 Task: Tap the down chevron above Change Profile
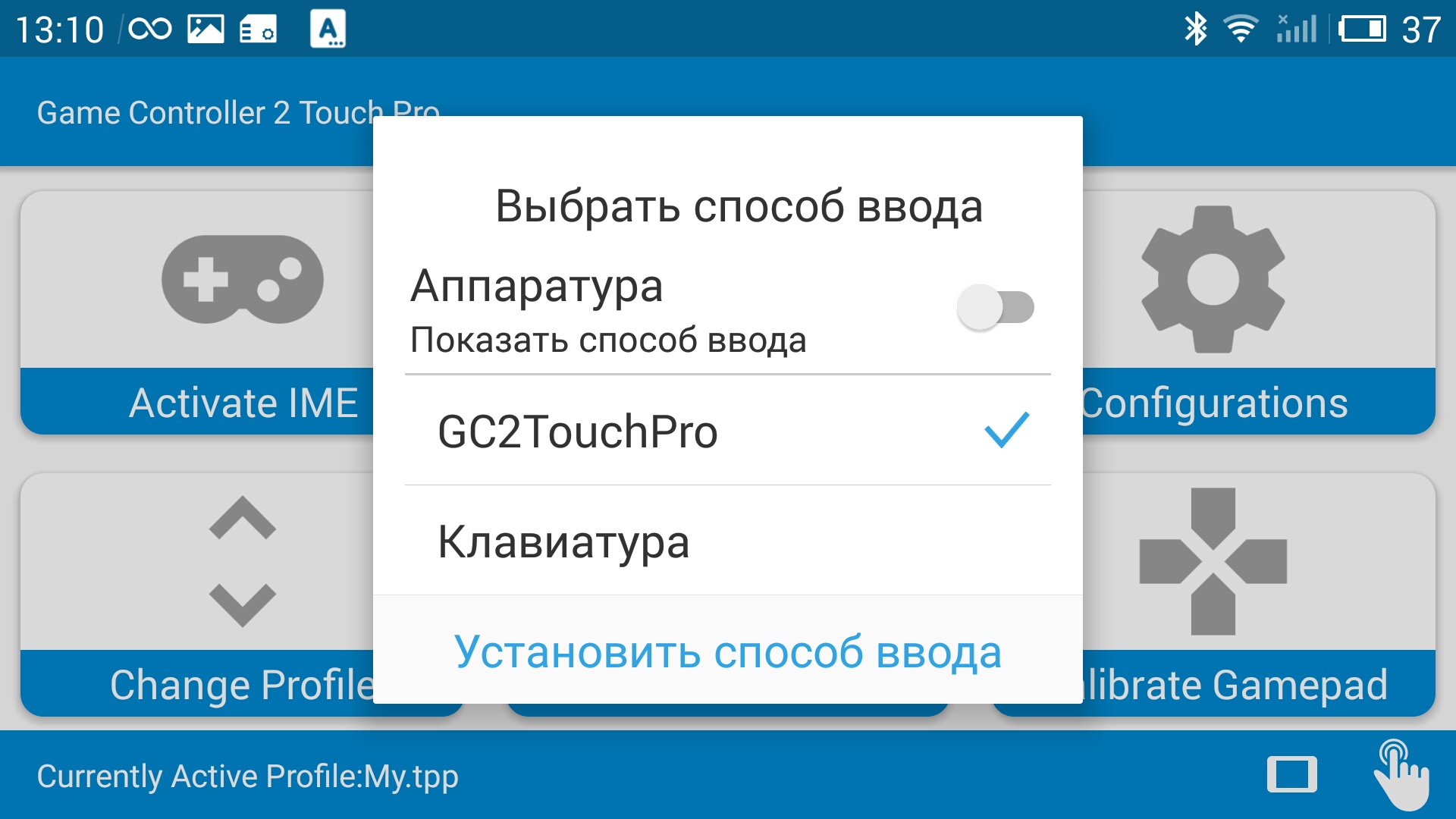[243, 605]
